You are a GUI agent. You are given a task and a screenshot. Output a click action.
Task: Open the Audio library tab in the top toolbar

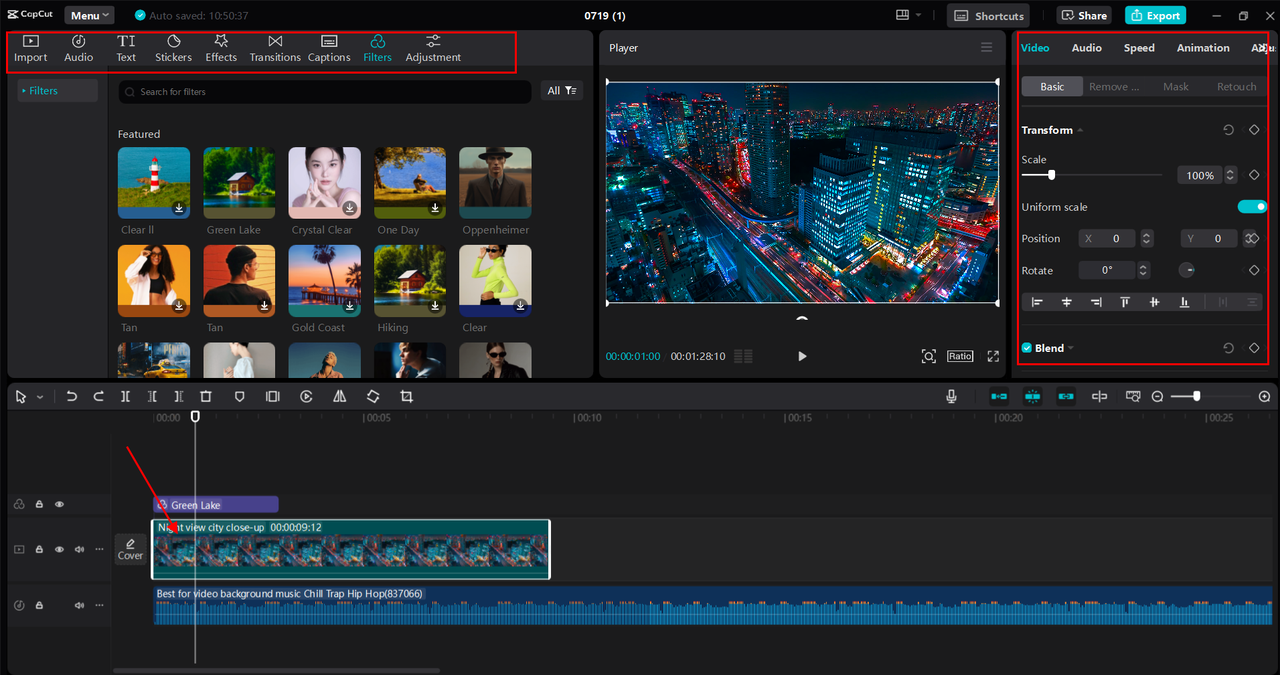pos(79,48)
